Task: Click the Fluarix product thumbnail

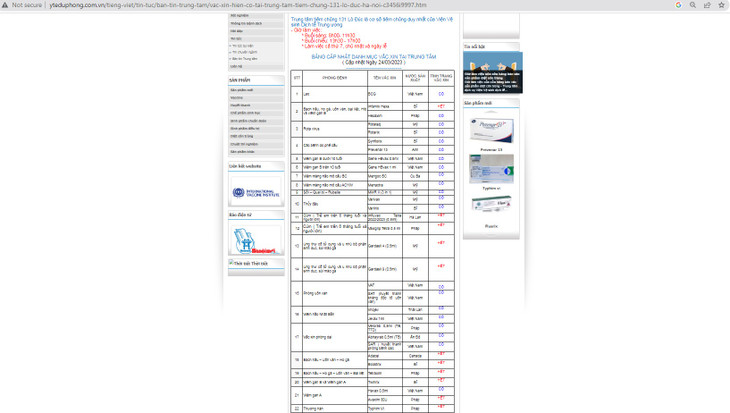Action: [491, 205]
